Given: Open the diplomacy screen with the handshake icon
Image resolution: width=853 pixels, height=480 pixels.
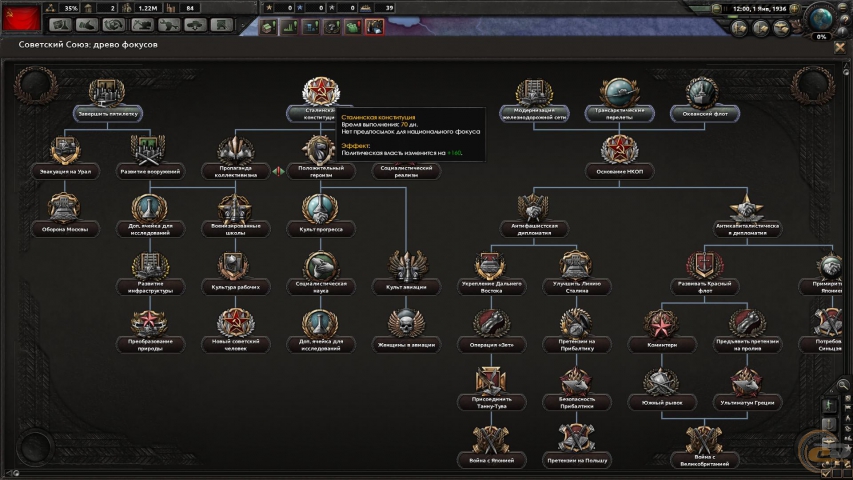Looking at the screenshot, I should (86, 25).
